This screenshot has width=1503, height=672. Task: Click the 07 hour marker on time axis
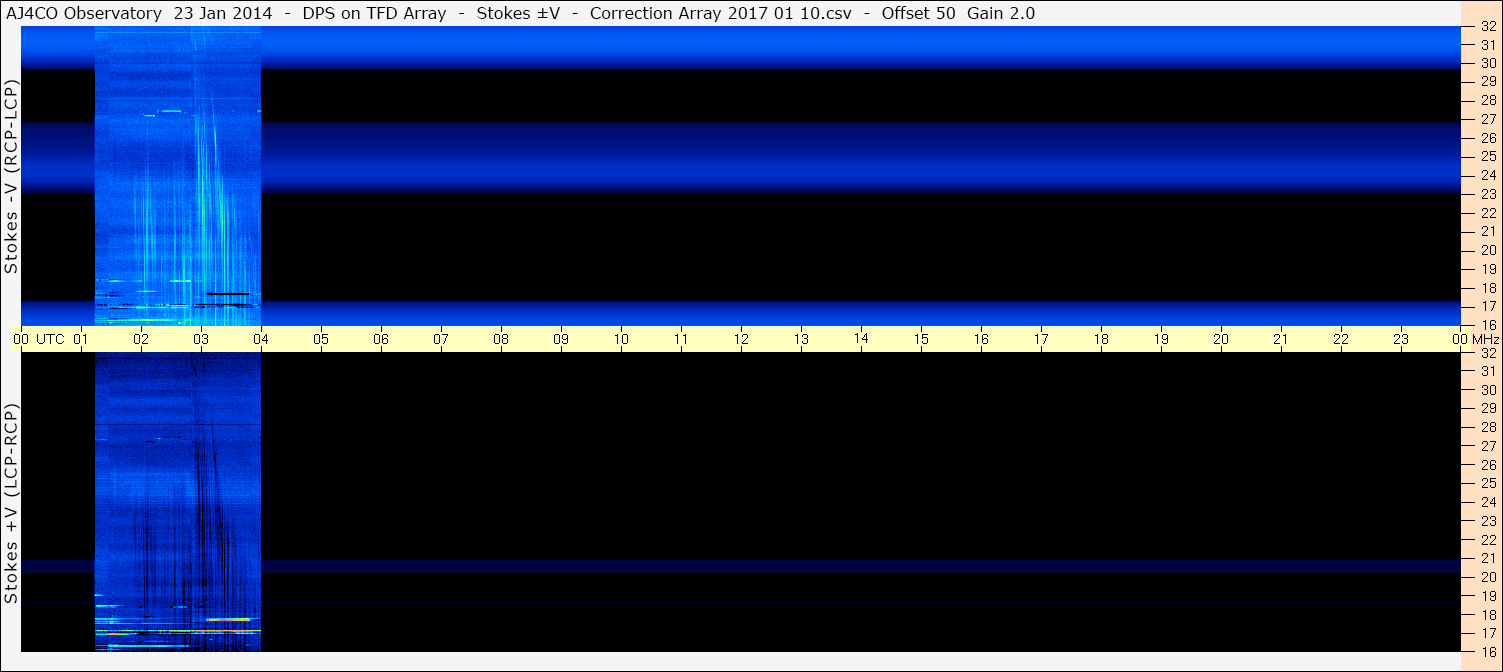tap(441, 339)
